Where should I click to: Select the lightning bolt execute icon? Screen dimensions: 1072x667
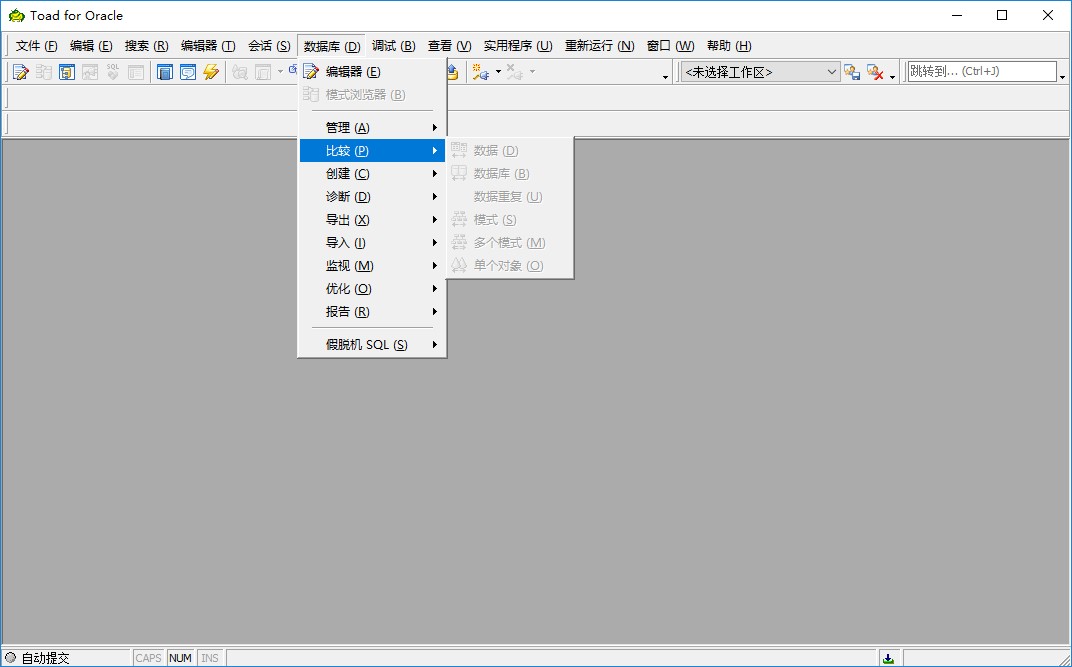(x=211, y=71)
